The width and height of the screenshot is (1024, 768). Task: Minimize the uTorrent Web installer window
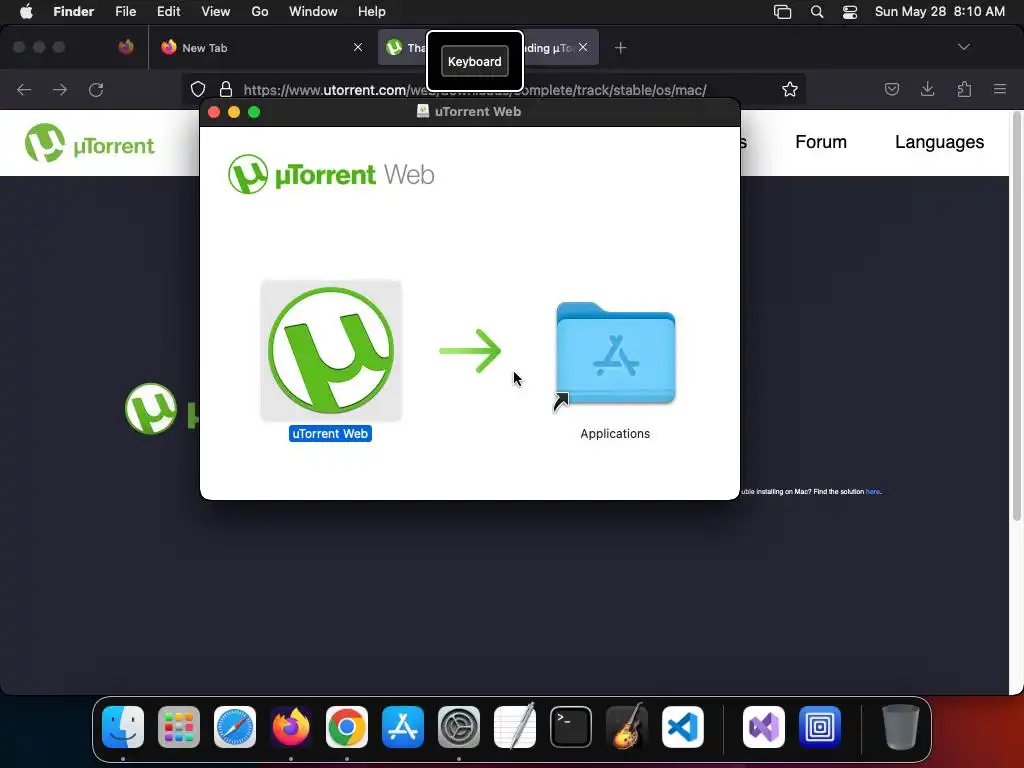[234, 112]
